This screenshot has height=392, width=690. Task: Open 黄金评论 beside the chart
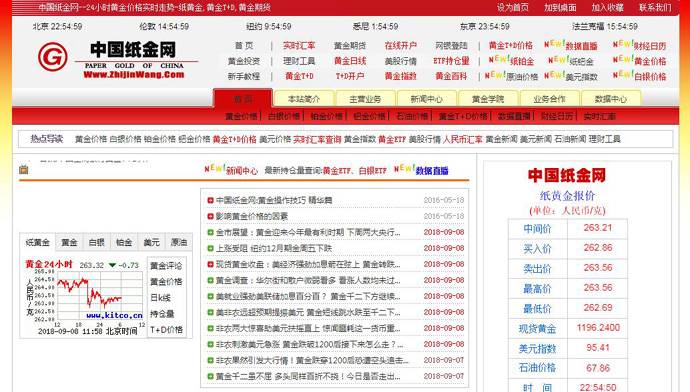tap(166, 266)
